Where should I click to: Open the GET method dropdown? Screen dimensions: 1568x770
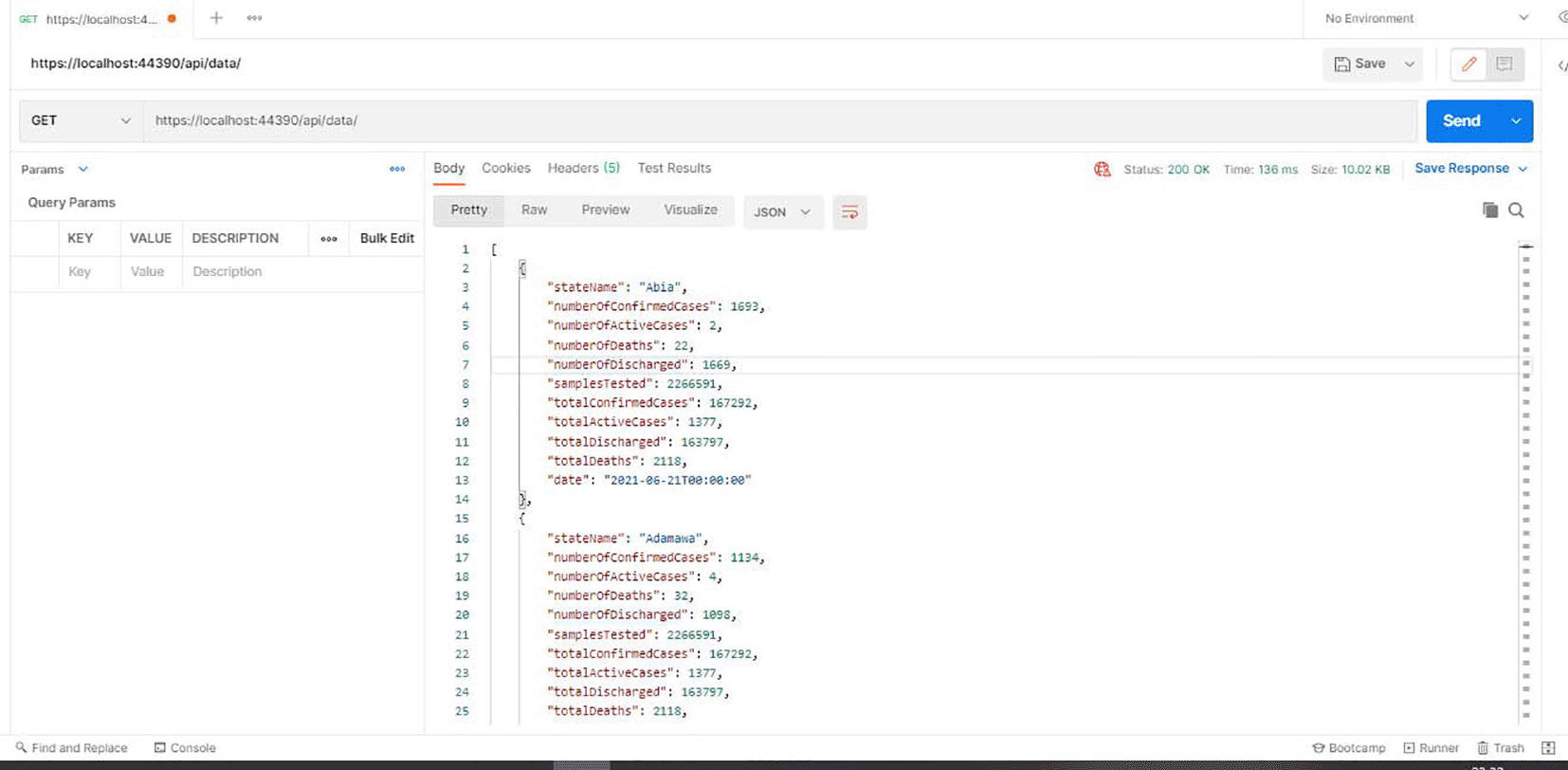pos(81,120)
